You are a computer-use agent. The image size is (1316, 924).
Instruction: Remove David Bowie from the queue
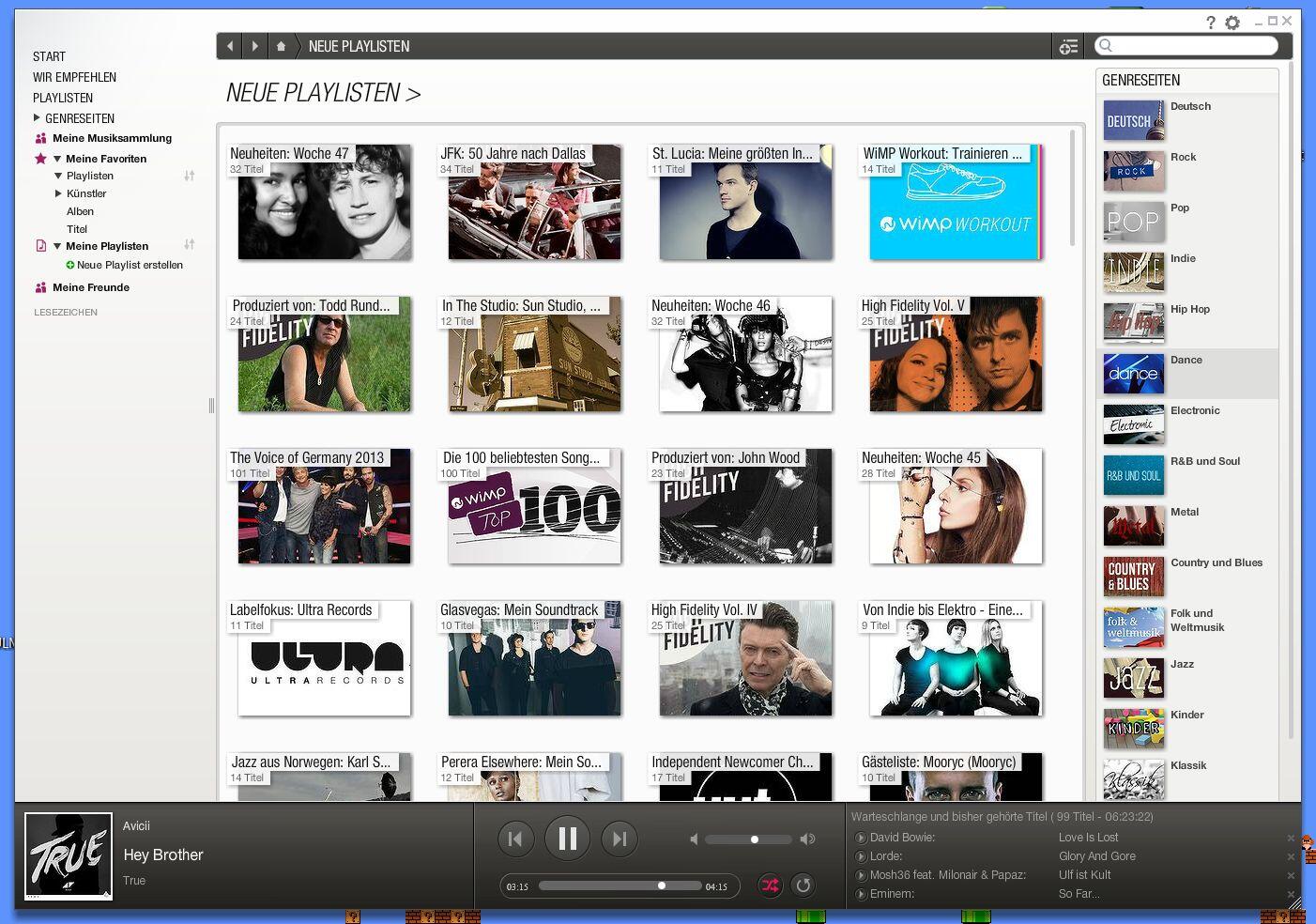tap(1291, 838)
